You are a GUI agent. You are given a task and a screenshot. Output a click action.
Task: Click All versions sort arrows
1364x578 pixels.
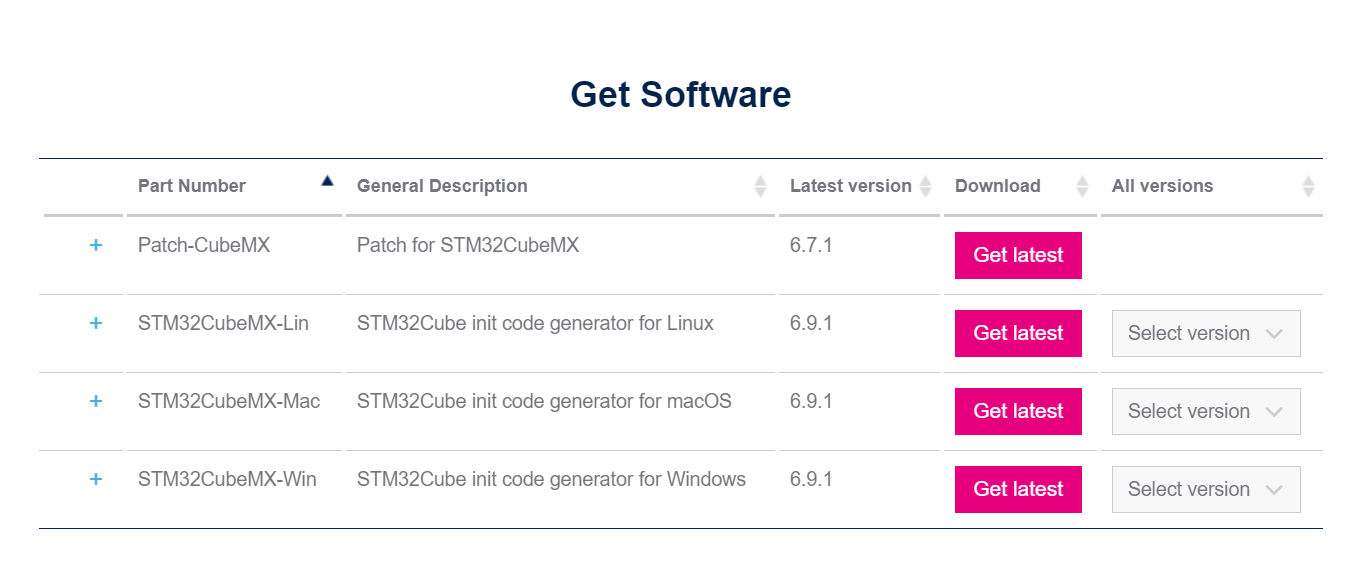[1308, 186]
